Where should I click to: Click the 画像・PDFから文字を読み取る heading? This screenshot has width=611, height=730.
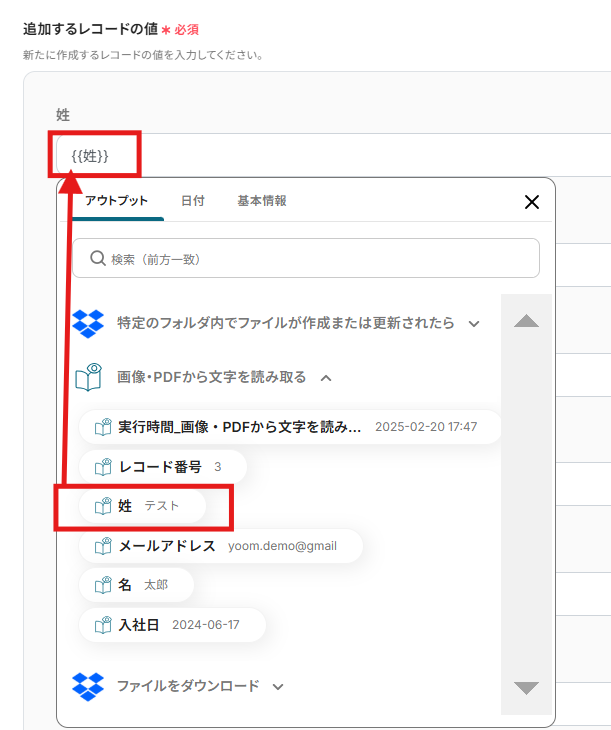pos(211,377)
